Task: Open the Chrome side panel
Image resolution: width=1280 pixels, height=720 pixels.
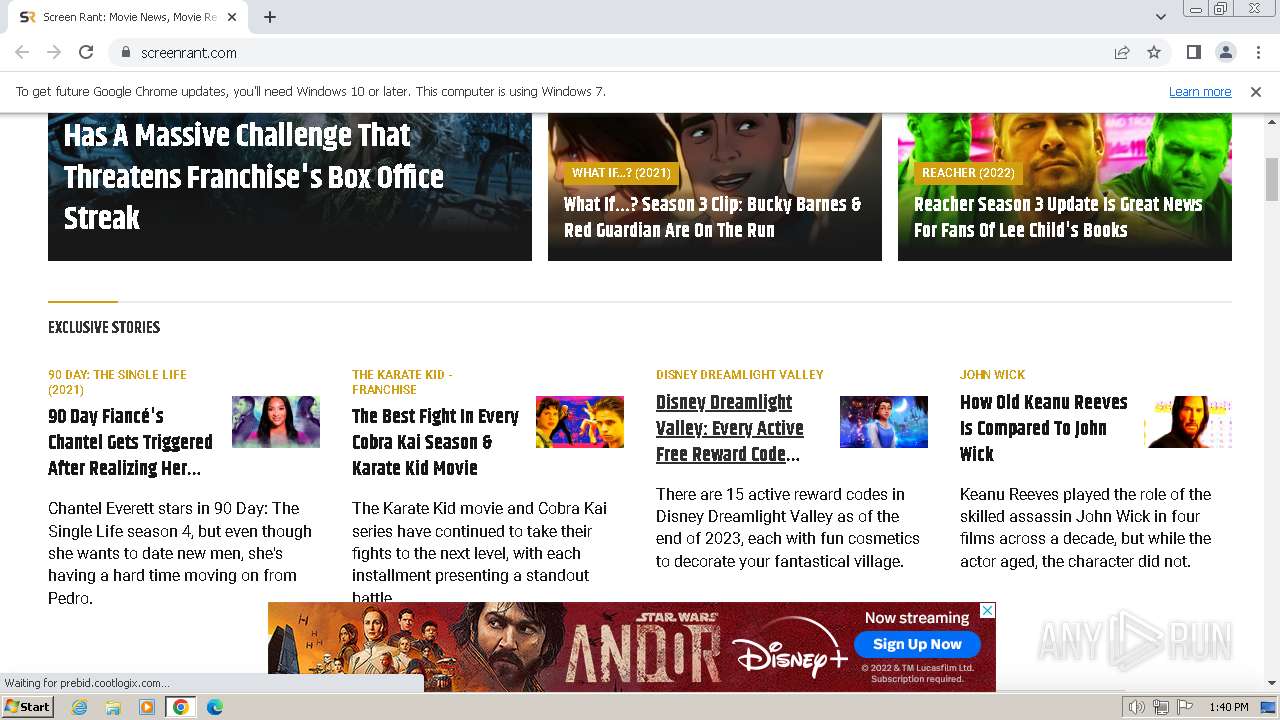Action: [x=1193, y=52]
